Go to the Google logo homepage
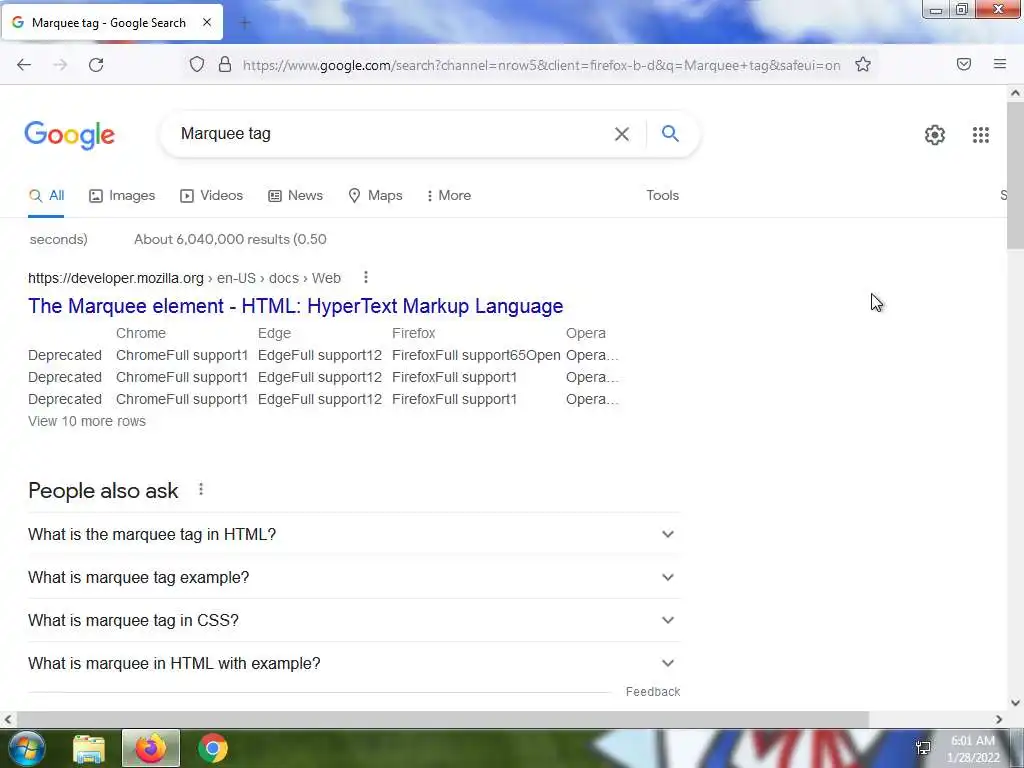The width and height of the screenshot is (1024, 768). pyautogui.click(x=69, y=135)
